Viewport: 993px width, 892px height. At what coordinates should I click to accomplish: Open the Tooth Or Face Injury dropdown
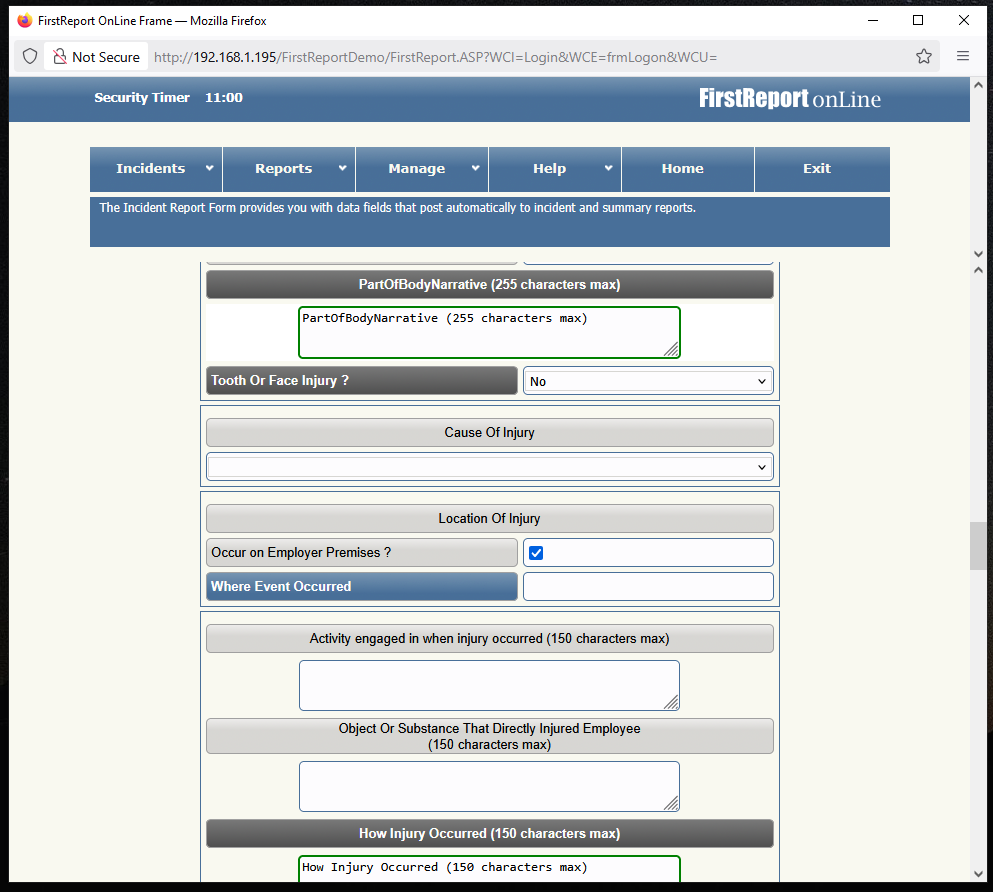[x=648, y=381]
